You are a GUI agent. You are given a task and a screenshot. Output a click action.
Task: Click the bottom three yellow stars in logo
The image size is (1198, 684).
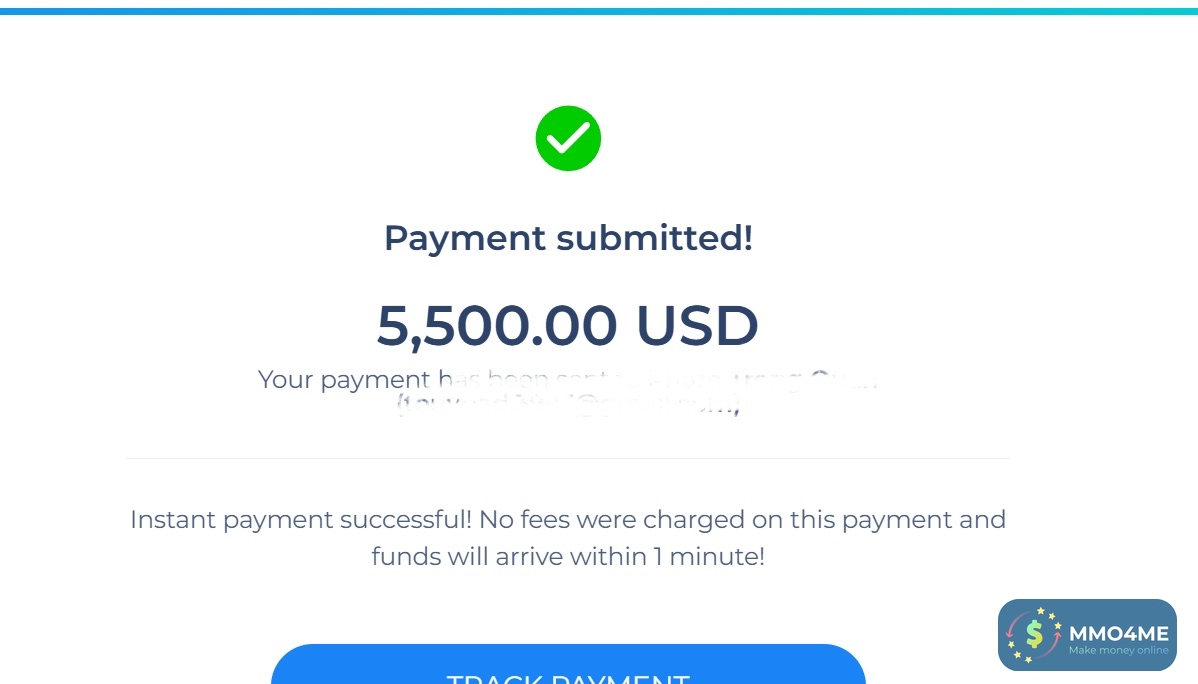point(1020,655)
